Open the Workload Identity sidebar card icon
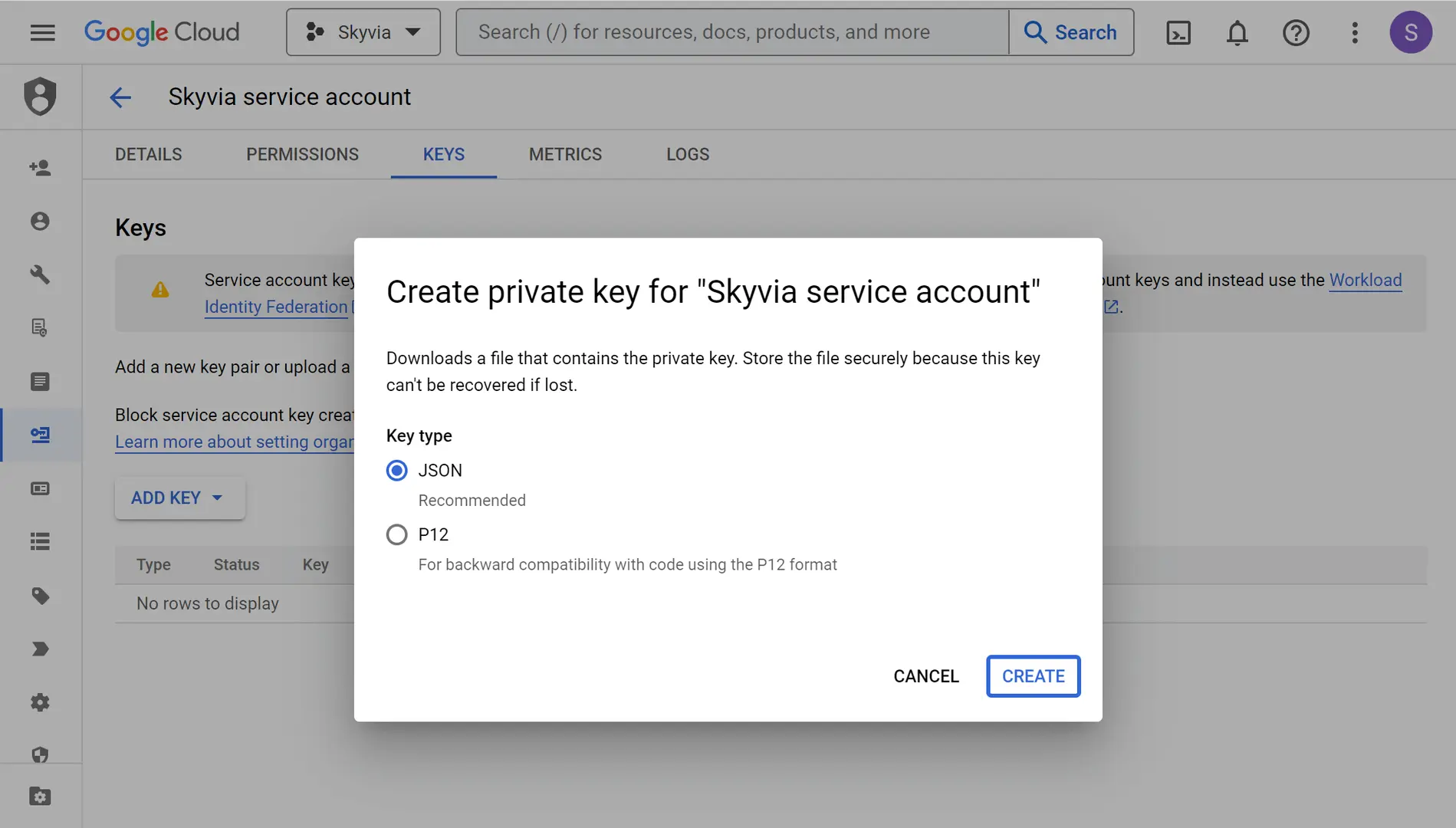Viewport: 1456px width, 828px height. coord(40,489)
